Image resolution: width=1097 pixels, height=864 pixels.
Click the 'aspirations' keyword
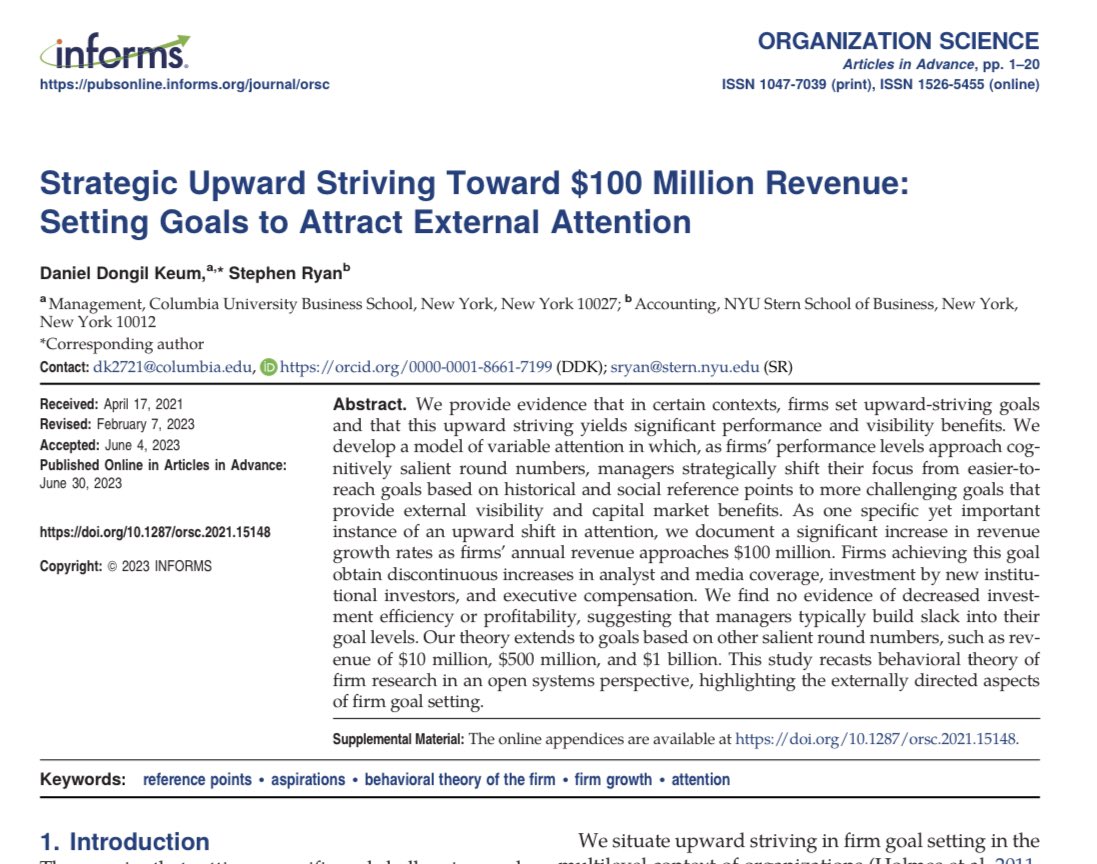pyautogui.click(x=308, y=779)
